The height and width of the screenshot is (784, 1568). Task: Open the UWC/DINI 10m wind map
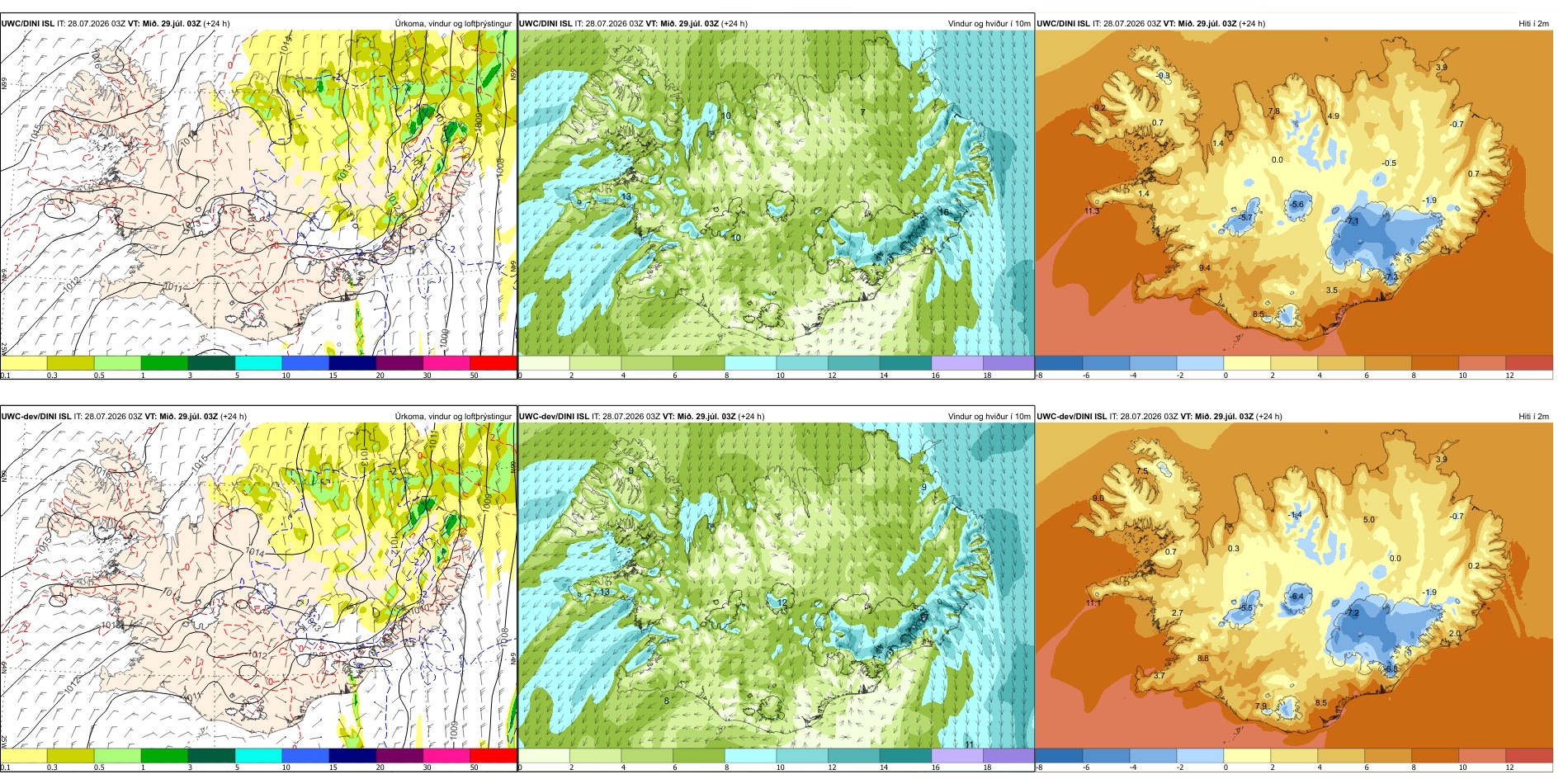[x=776, y=192]
